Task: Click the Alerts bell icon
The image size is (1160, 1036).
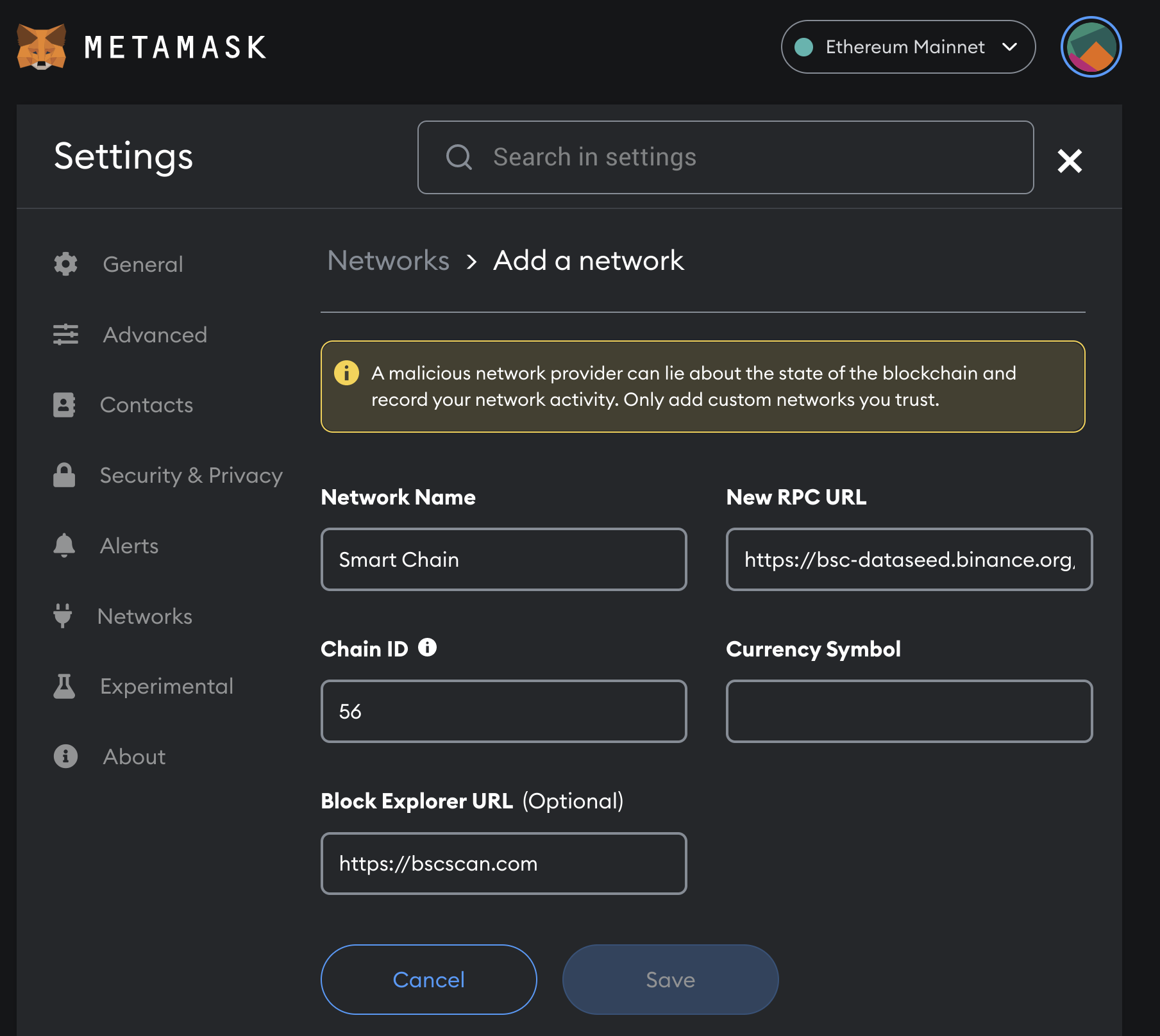Action: 64,546
